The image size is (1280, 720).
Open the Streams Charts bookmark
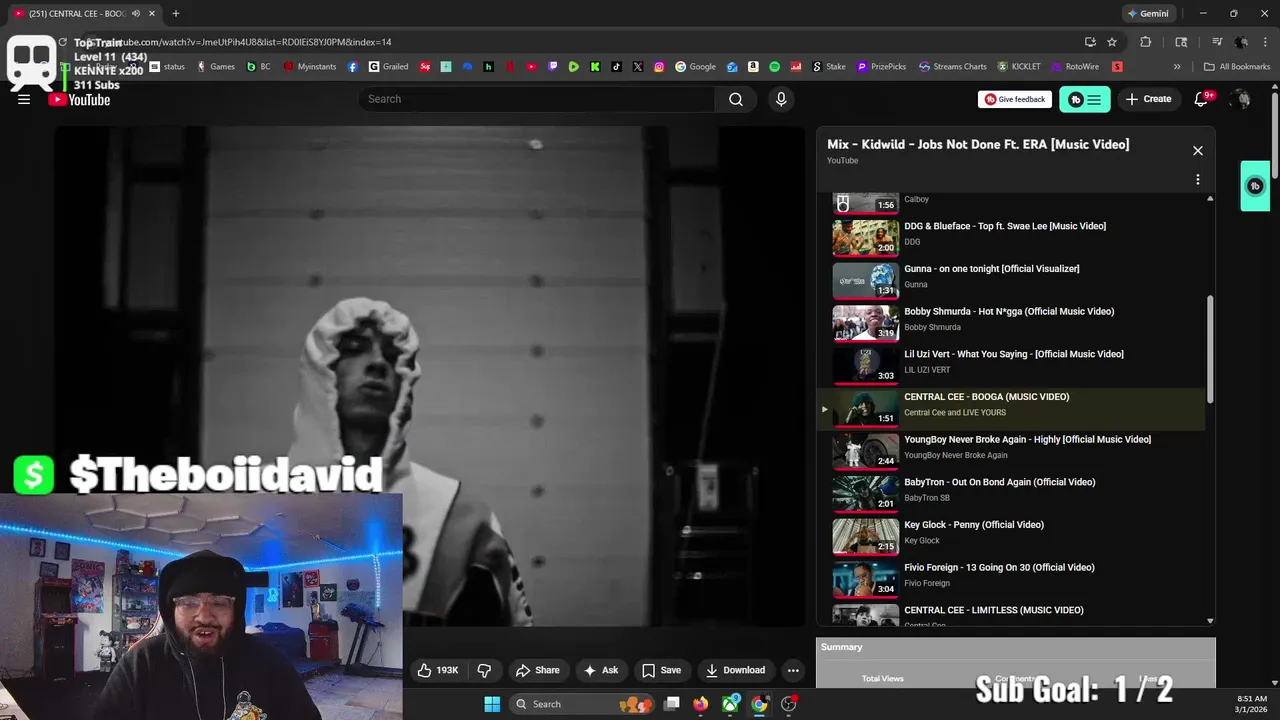(952, 67)
